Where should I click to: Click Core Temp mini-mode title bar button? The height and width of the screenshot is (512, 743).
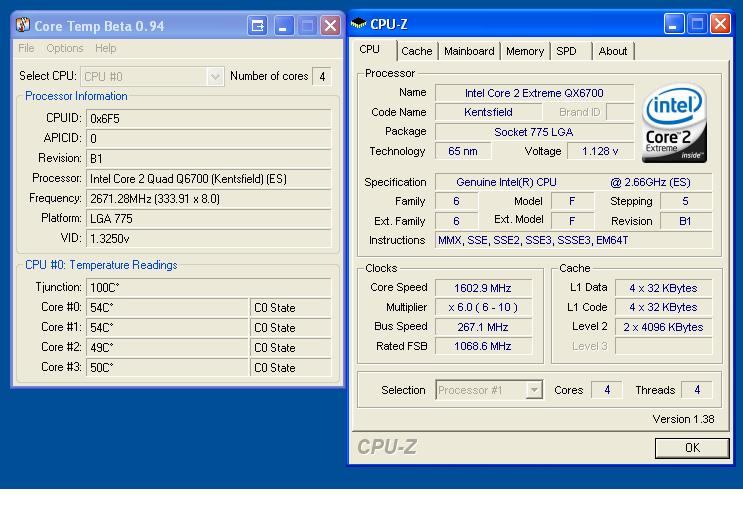pyautogui.click(x=258, y=25)
